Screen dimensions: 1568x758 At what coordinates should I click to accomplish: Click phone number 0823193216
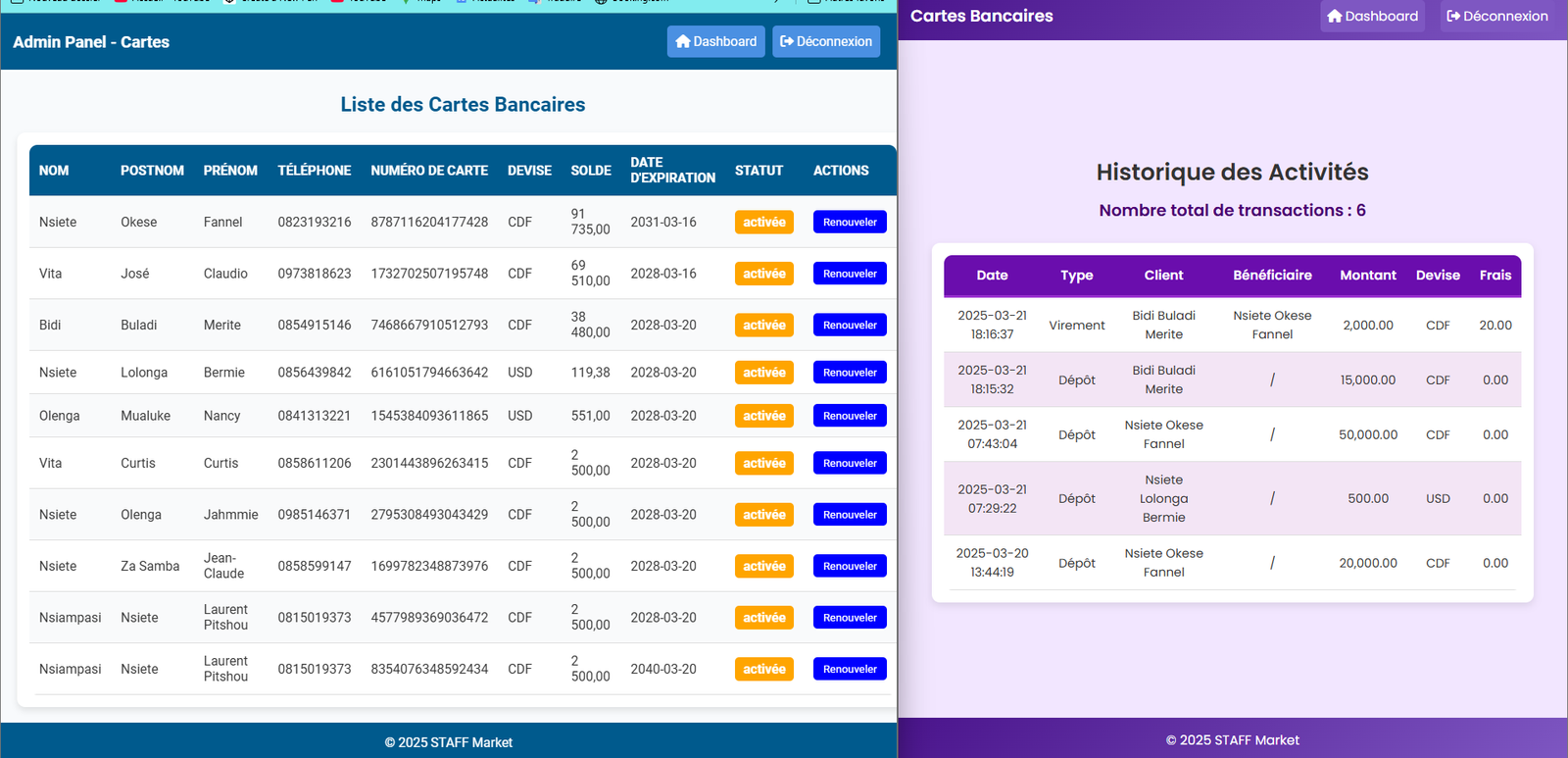pyautogui.click(x=314, y=223)
